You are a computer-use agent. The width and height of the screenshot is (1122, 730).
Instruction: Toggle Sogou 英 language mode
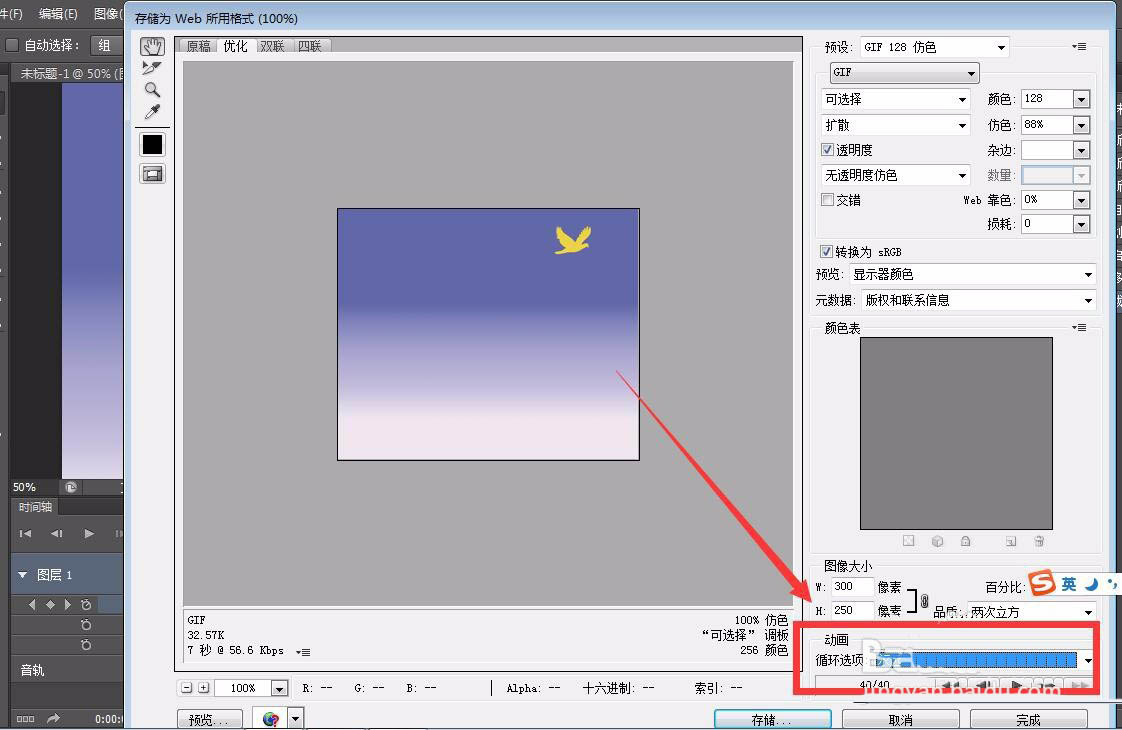point(1068,584)
